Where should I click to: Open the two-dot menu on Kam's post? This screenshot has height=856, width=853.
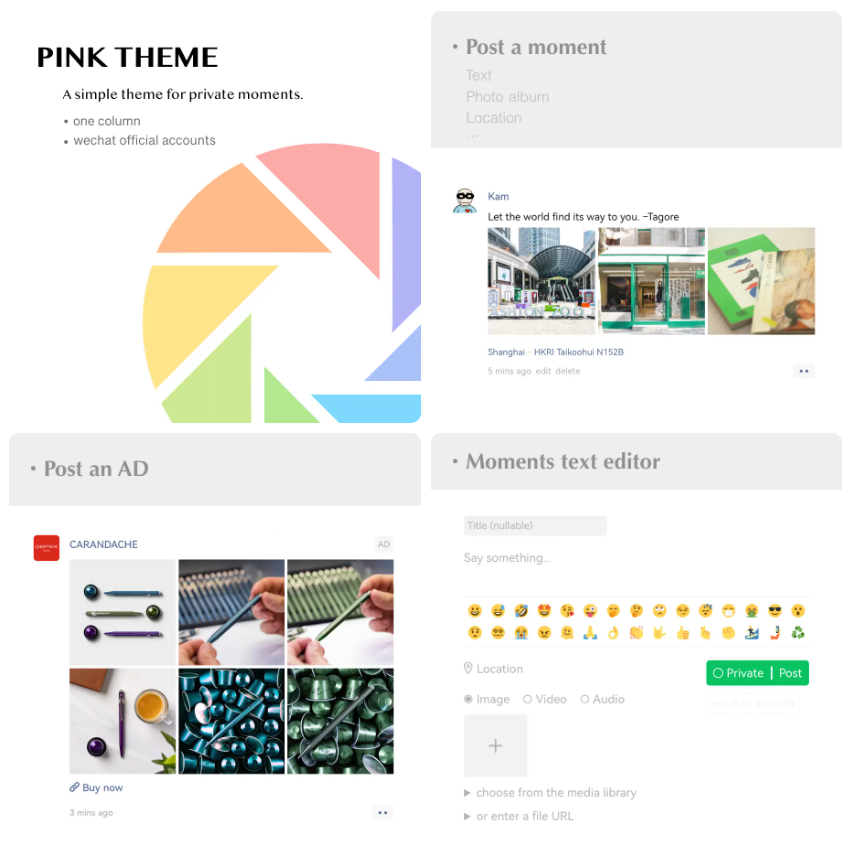click(x=803, y=371)
